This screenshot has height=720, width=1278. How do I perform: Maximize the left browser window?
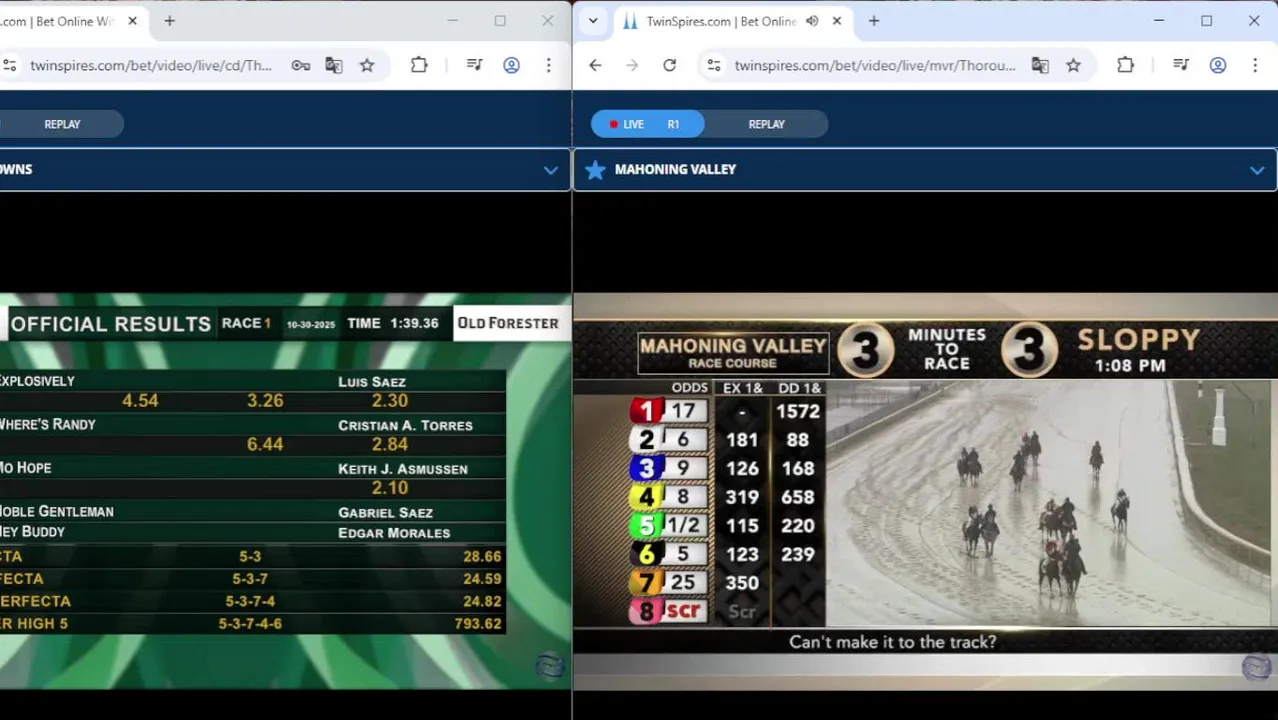tap(500, 21)
